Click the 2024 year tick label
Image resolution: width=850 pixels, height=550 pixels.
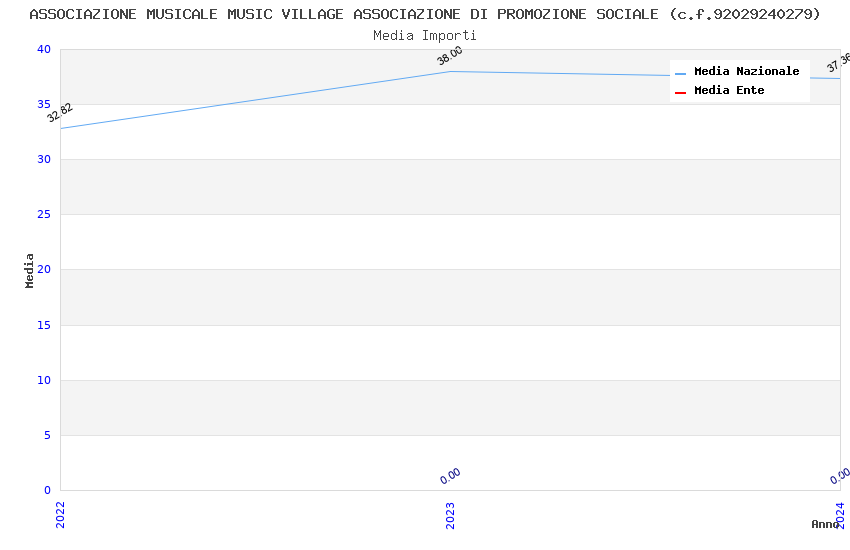[x=840, y=514]
